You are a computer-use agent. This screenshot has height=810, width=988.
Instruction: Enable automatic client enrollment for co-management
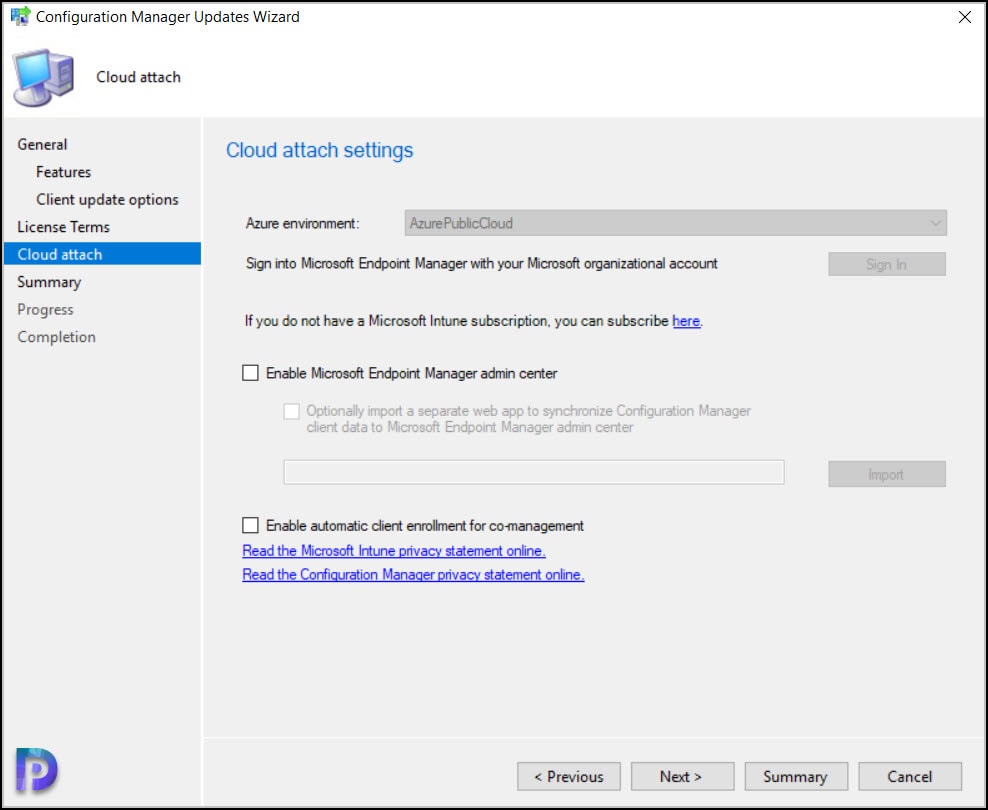tap(250, 525)
